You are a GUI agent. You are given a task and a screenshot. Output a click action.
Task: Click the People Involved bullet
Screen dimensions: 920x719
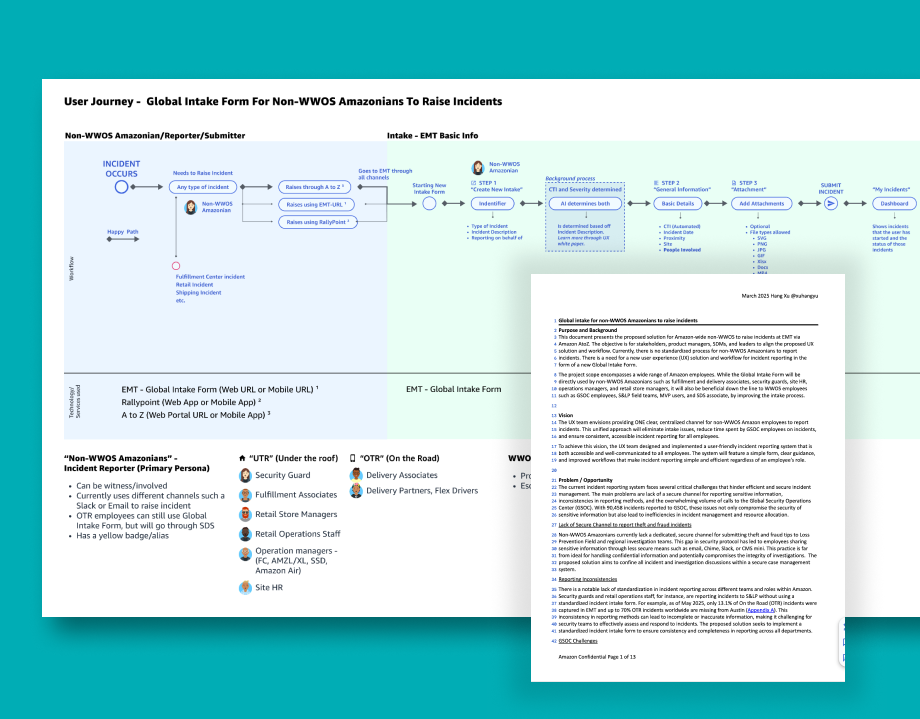[x=682, y=250]
